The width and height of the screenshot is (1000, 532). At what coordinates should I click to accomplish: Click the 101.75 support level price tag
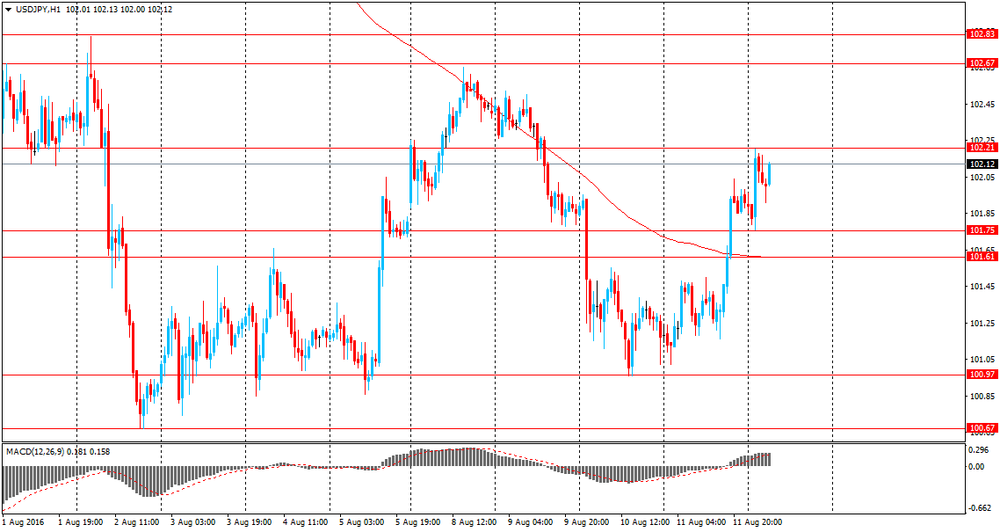coord(982,230)
